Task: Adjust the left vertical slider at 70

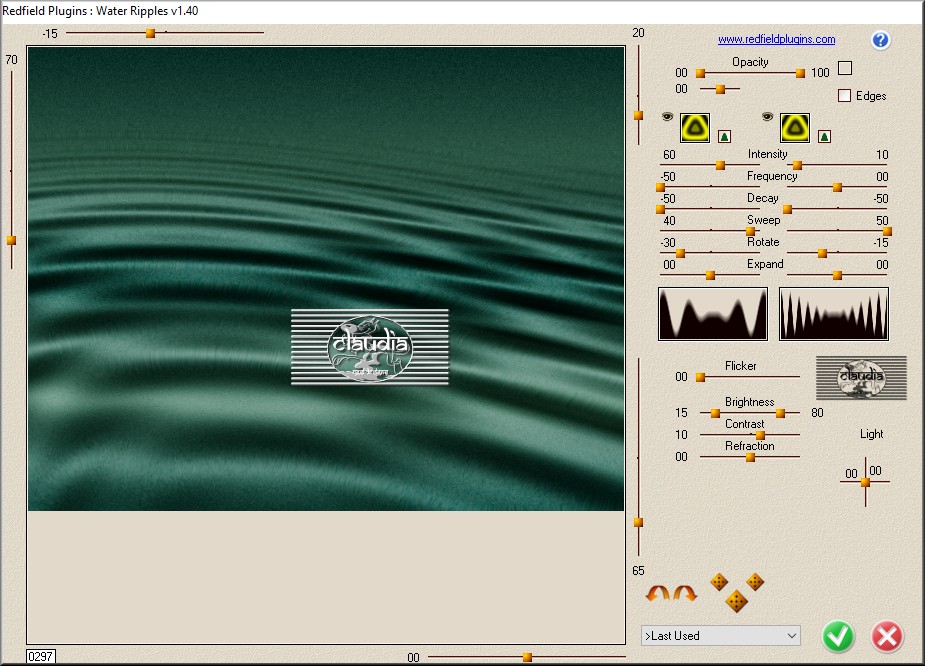Action: coord(11,240)
